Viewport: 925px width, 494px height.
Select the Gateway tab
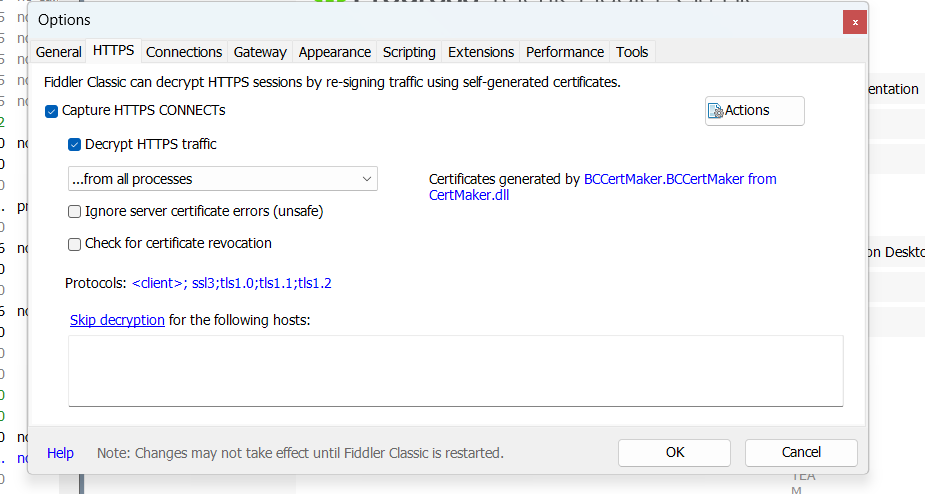260,52
